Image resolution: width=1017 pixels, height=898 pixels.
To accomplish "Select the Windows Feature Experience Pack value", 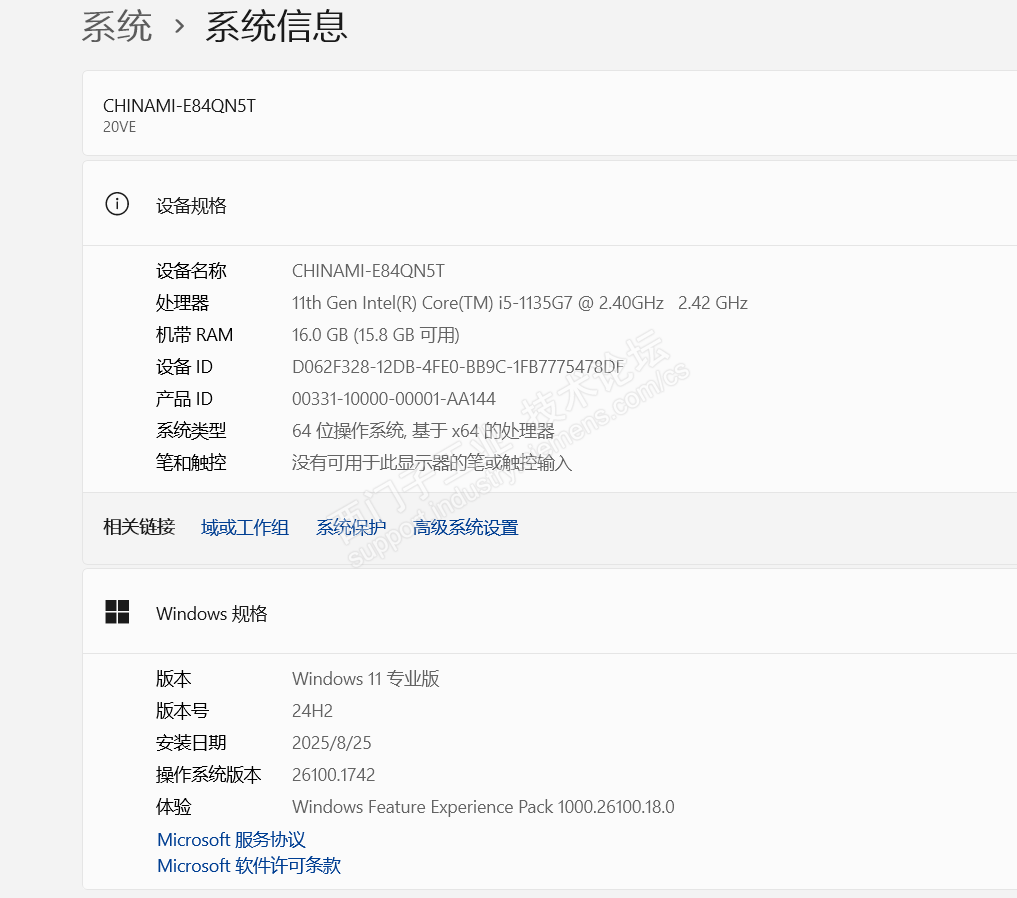I will coord(483,807).
